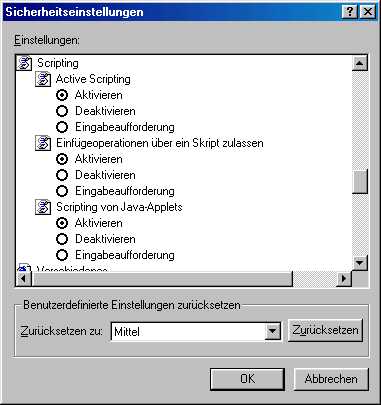The image size is (381, 405).
Task: Click the horizontal scrollbar right arrow
Action: 344,278
